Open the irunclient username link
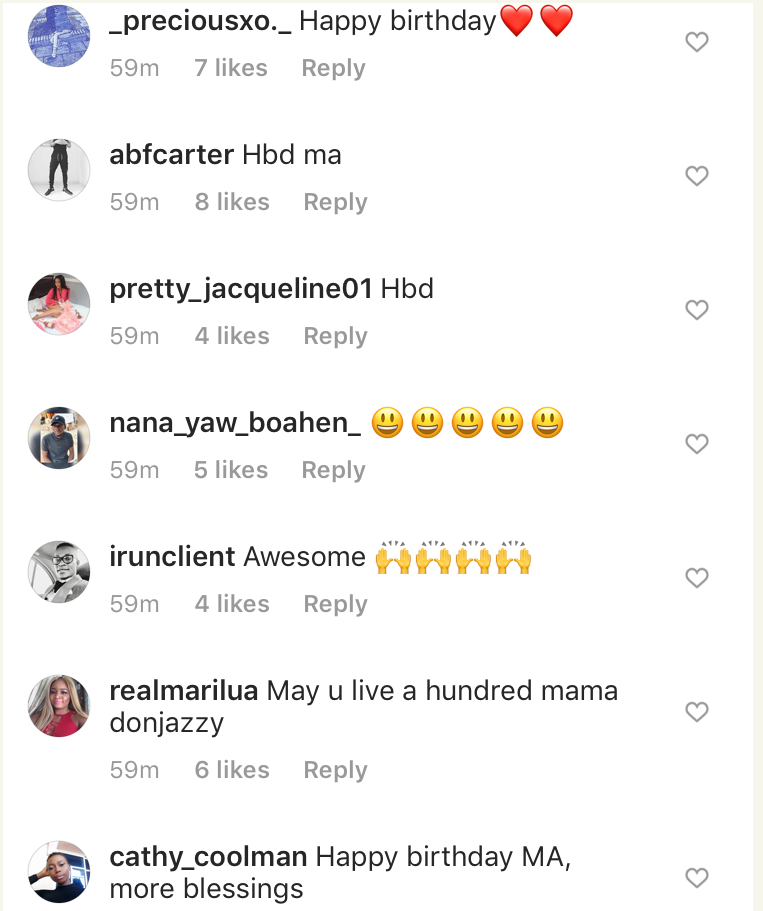 click(172, 557)
